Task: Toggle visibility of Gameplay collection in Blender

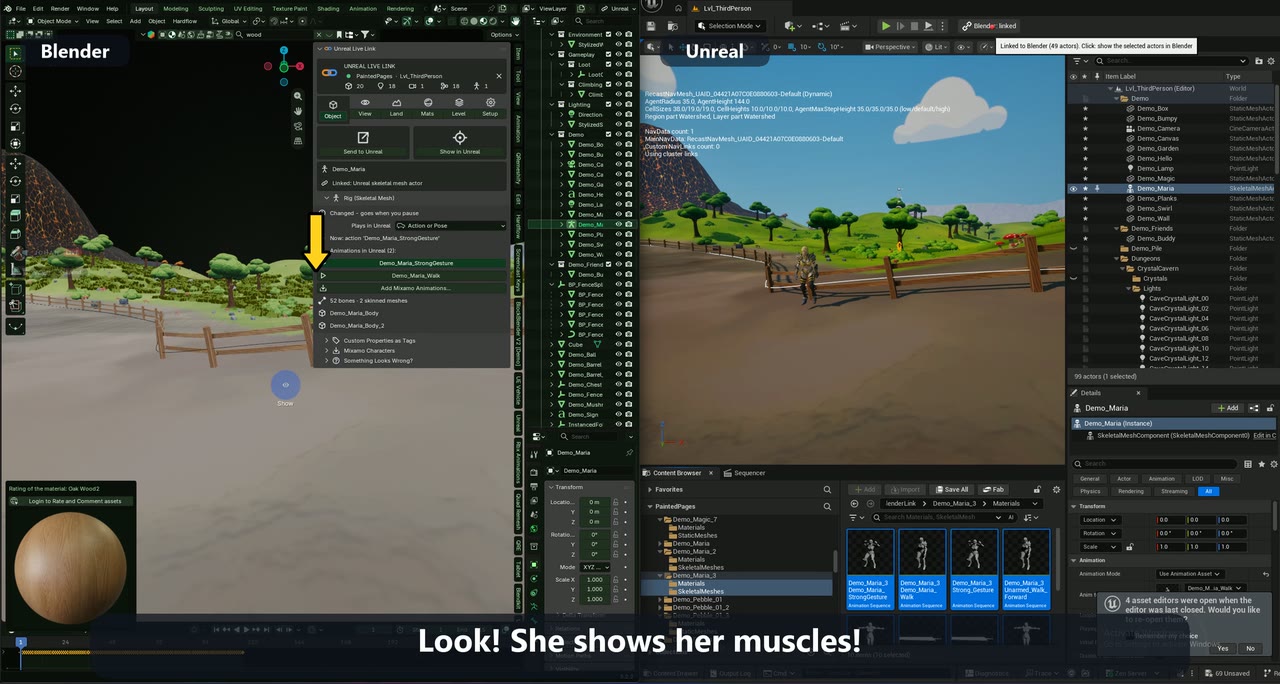Action: pos(618,54)
